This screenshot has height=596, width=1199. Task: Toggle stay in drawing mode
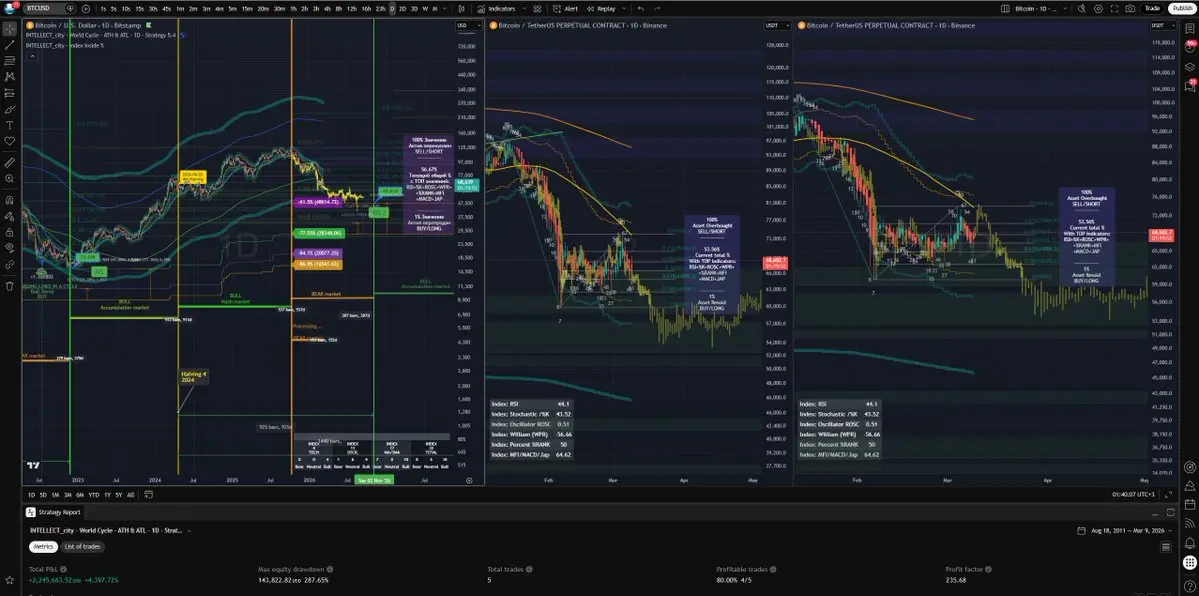9,216
